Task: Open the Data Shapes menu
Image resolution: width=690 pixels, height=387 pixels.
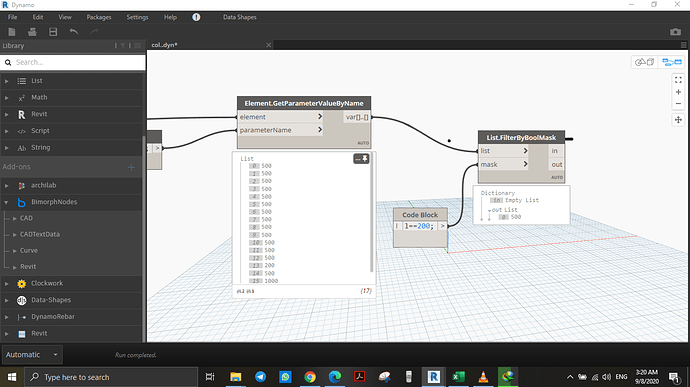Action: (239, 17)
